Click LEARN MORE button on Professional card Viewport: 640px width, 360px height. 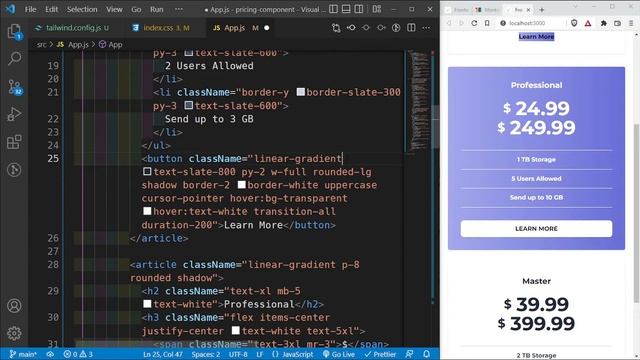(536, 229)
